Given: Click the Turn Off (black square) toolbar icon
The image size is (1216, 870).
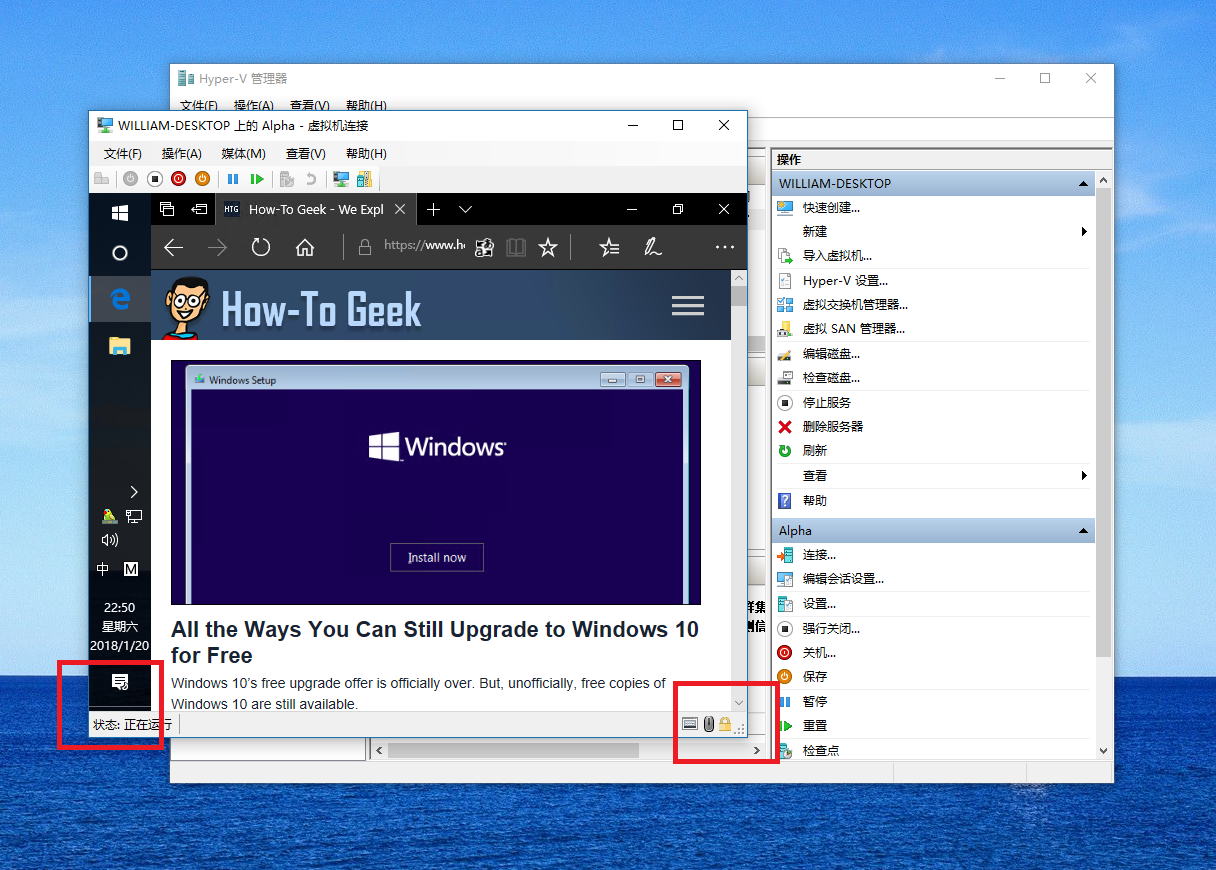Looking at the screenshot, I should coord(154,179).
